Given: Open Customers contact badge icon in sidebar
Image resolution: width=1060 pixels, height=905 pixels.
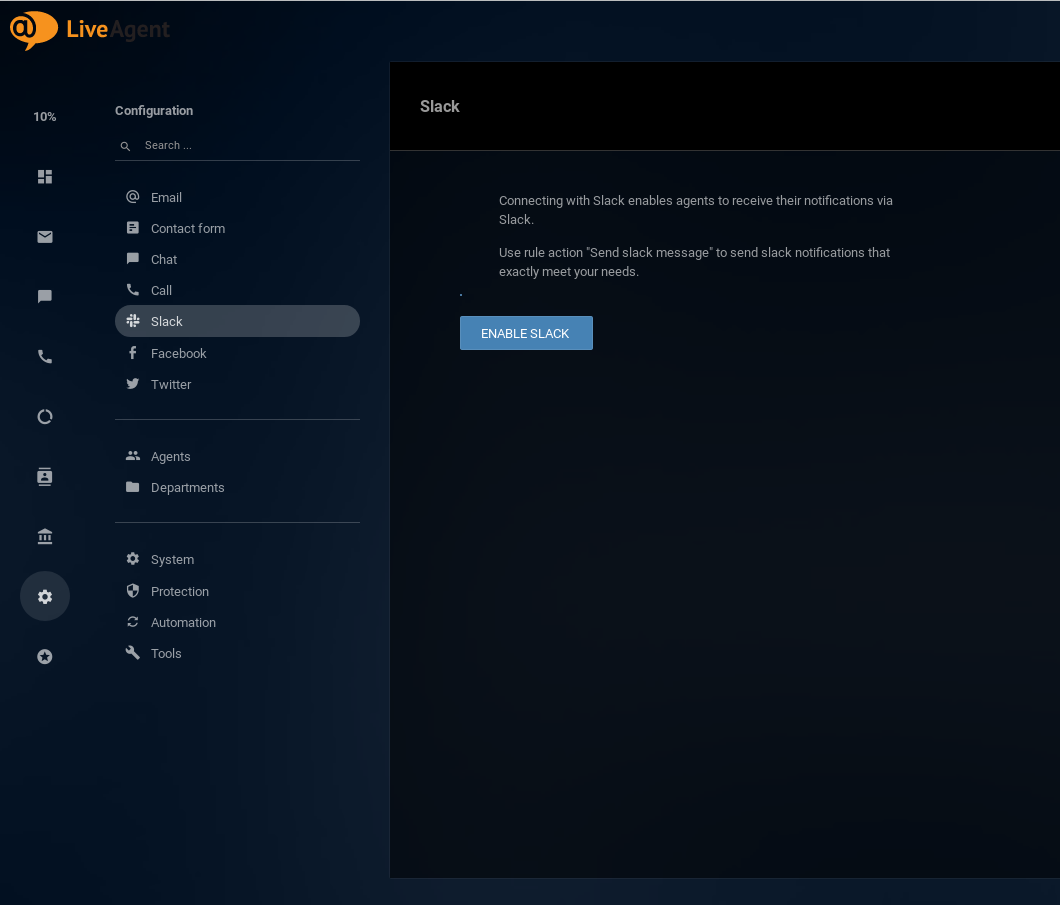Looking at the screenshot, I should click(45, 476).
